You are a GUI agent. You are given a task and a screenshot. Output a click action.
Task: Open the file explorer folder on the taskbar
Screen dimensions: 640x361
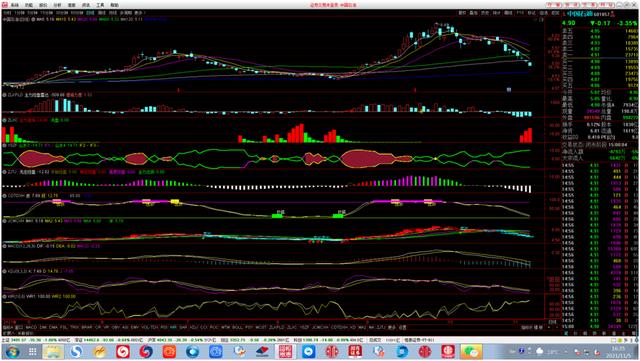pyautogui.click(x=53, y=351)
